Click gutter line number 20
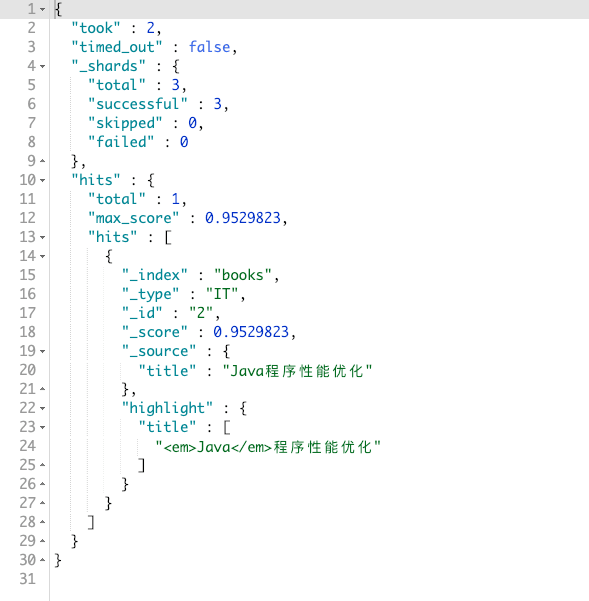 click(28, 370)
